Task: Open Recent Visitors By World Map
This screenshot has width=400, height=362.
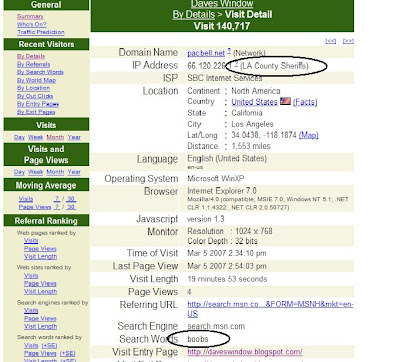Action: 36,80
